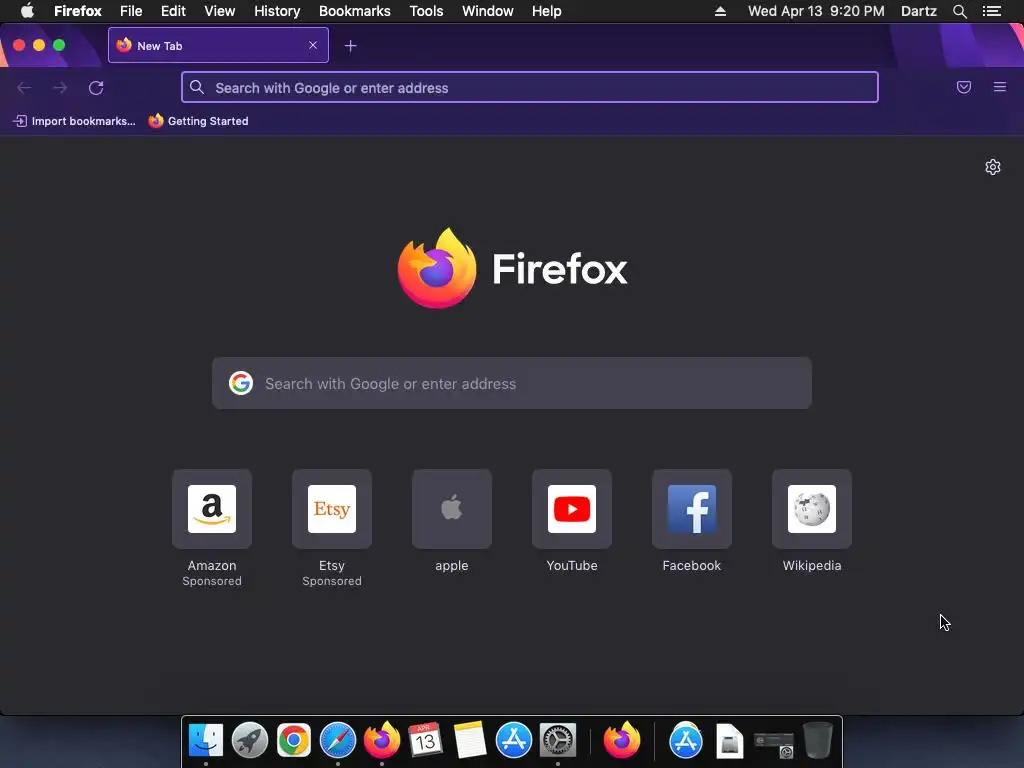Open Spotlight search in menu bar
The width and height of the screenshot is (1024, 768).
point(959,11)
